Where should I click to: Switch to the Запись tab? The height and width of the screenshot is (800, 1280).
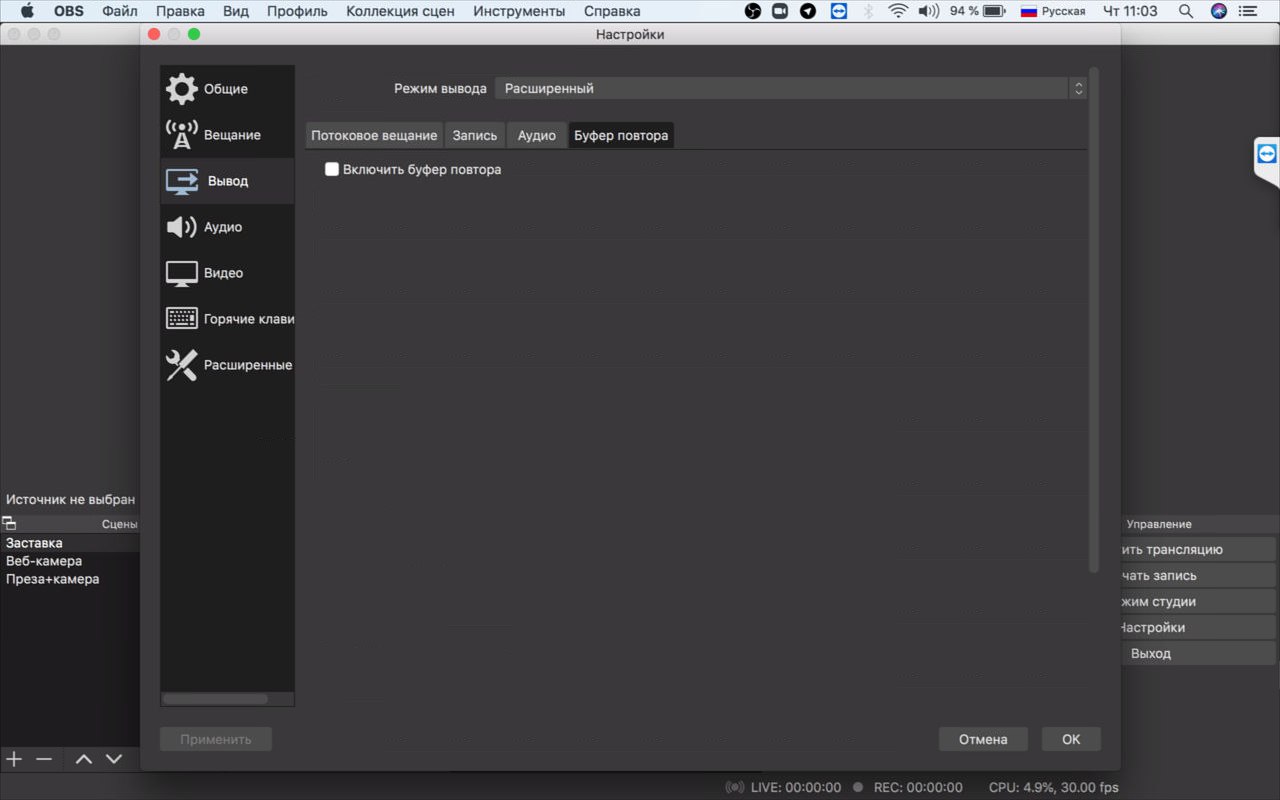click(x=475, y=135)
